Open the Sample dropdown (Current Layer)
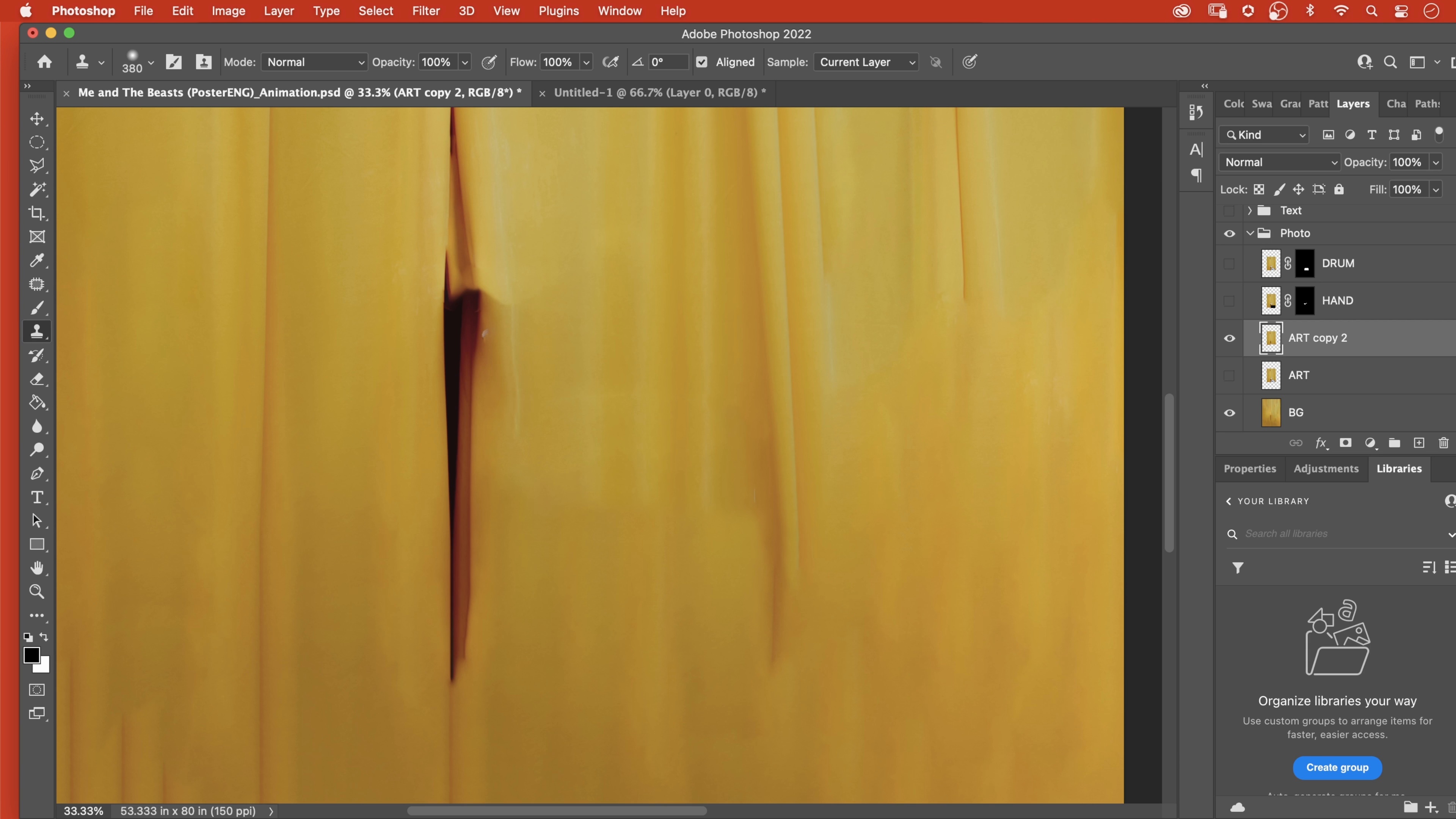This screenshot has height=819, width=1456. pos(866,62)
